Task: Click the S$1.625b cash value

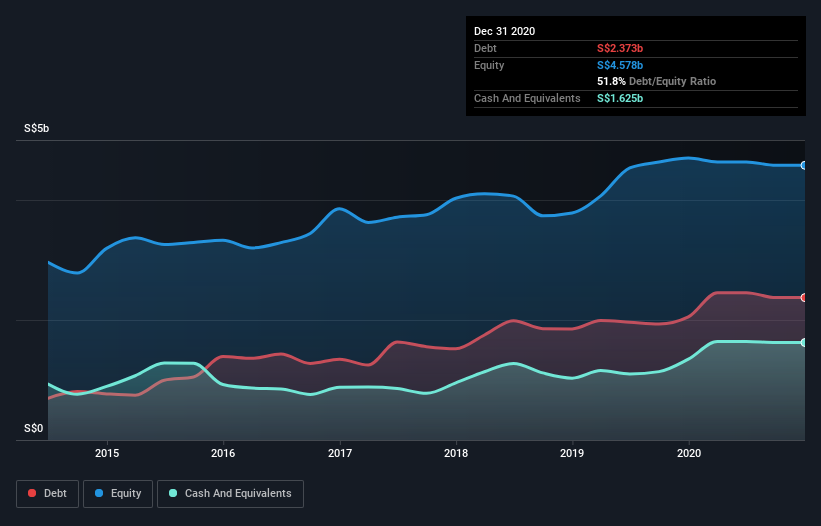Action: pyautogui.click(x=620, y=98)
